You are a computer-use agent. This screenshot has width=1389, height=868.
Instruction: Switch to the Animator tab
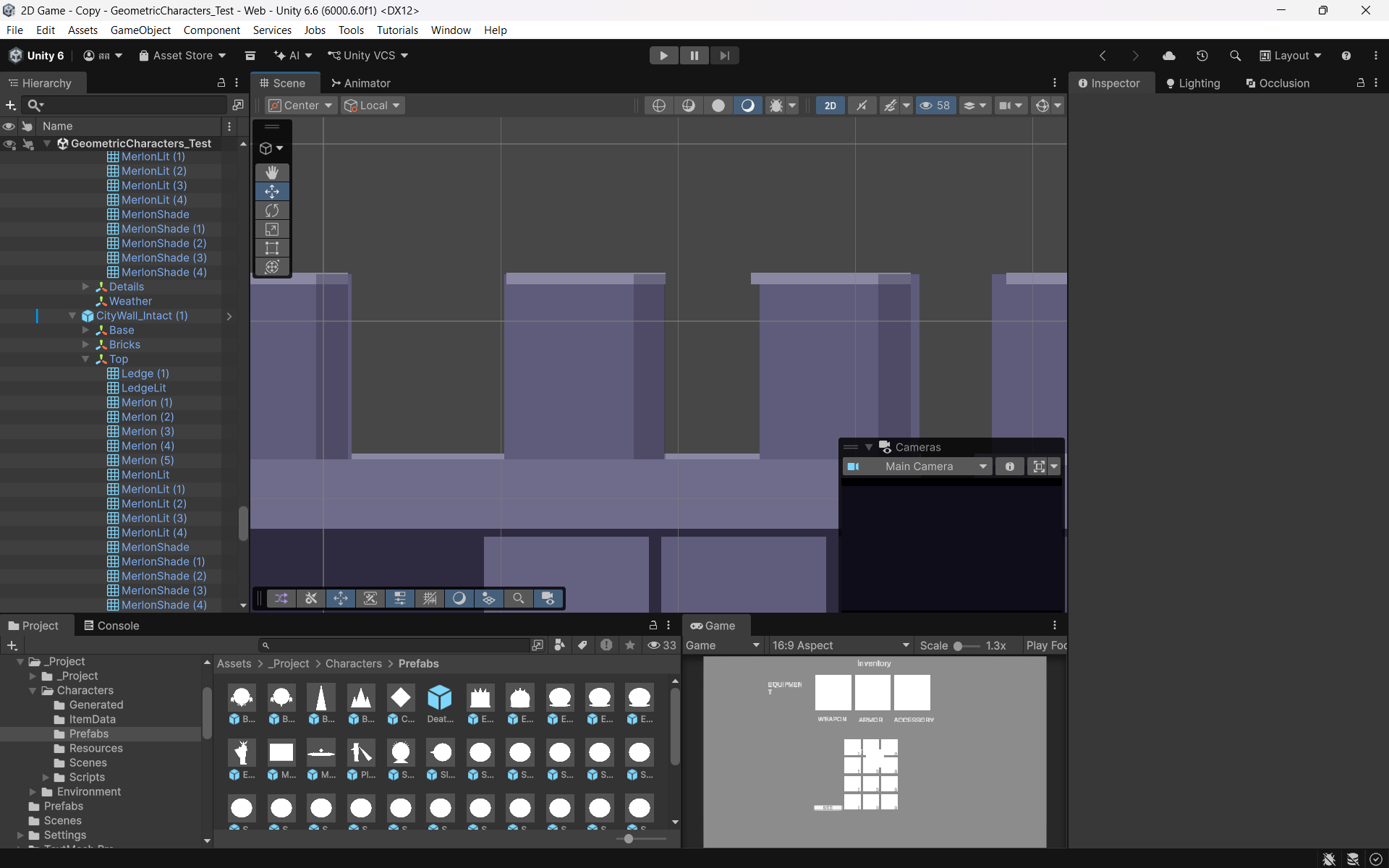pyautogui.click(x=361, y=83)
